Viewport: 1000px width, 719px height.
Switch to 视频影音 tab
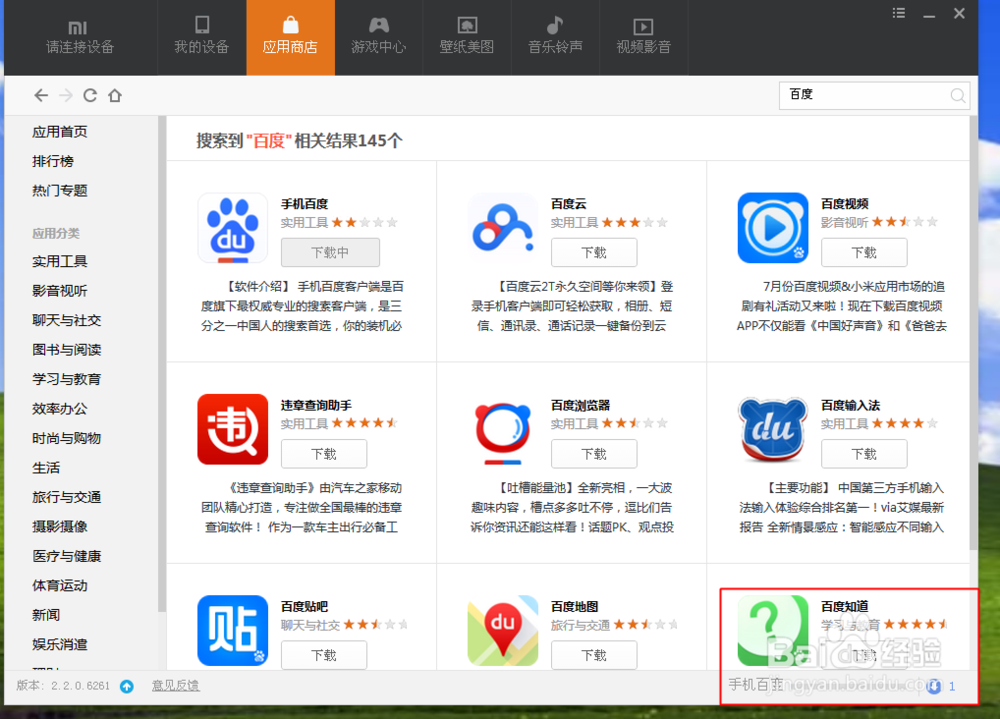click(643, 38)
